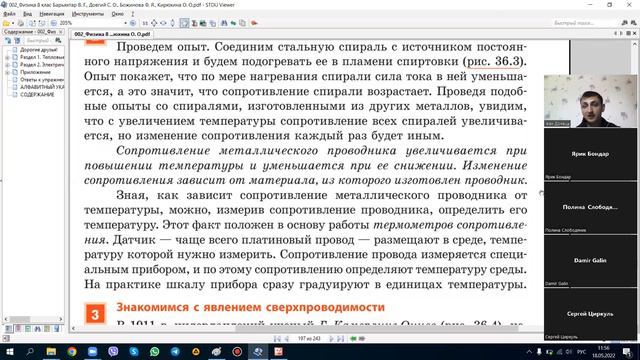Image resolution: width=640 pixels, height=360 pixels.
Task: Open the 205% zoom level dropdown
Action: point(125,23)
